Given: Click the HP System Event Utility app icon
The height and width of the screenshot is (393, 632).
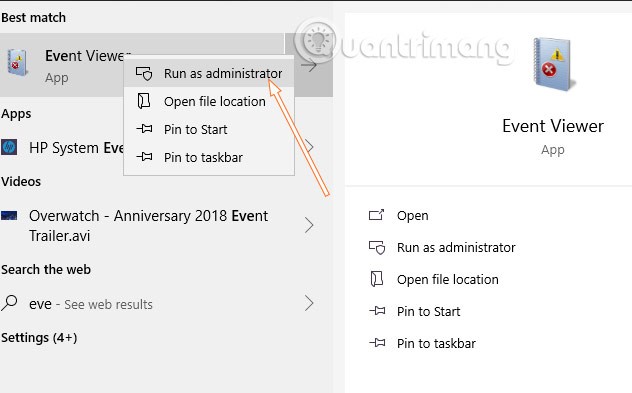Looking at the screenshot, I should (x=9, y=147).
